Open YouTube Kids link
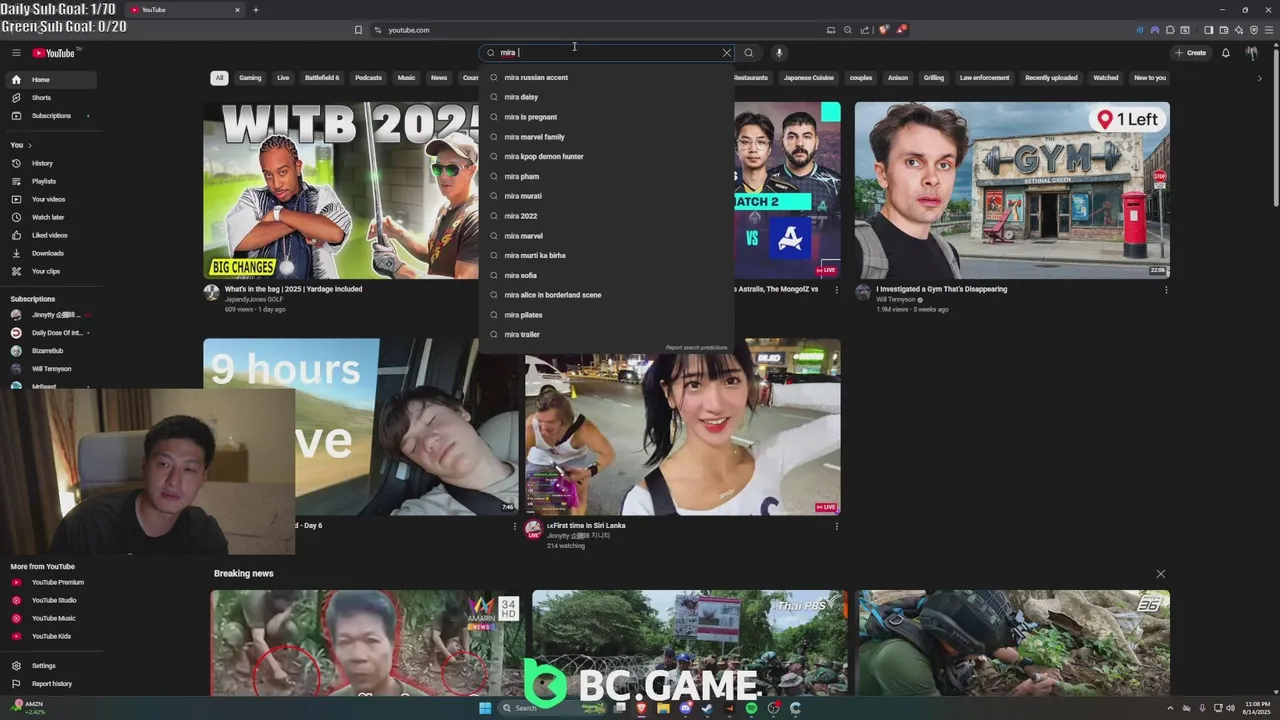Image resolution: width=1280 pixels, height=720 pixels. click(x=52, y=636)
